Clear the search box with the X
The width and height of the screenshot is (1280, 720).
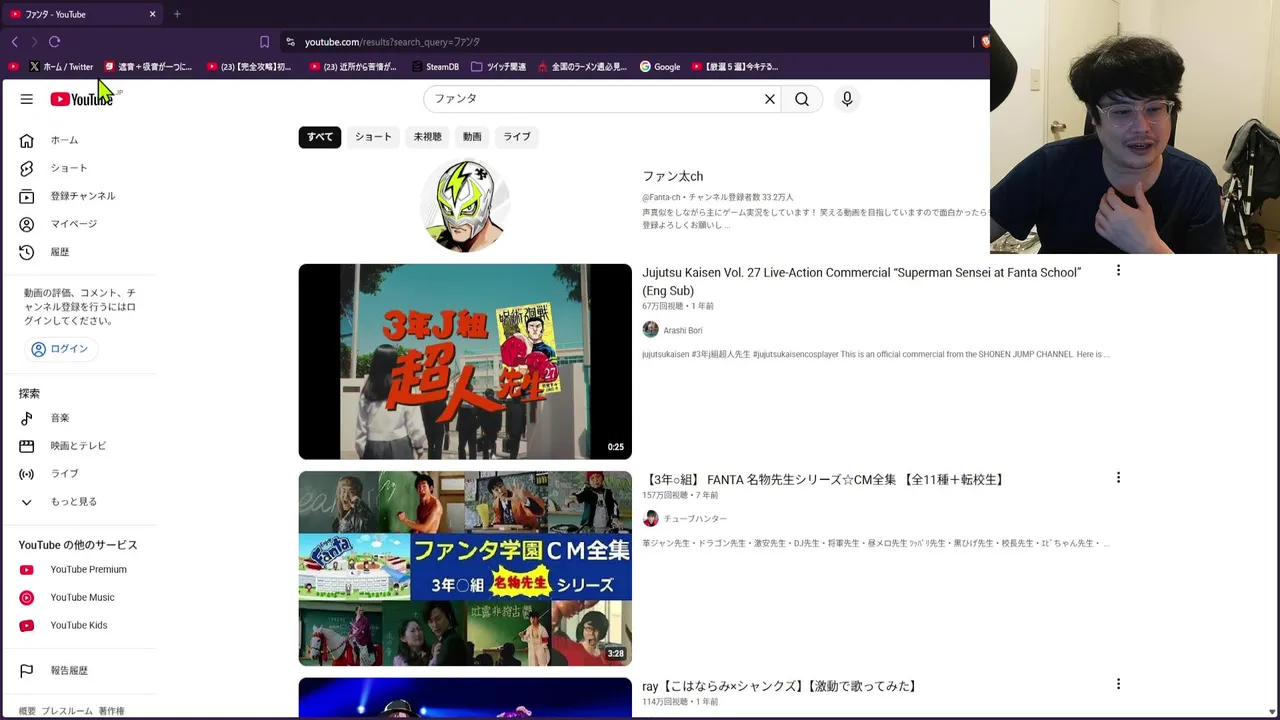point(770,99)
